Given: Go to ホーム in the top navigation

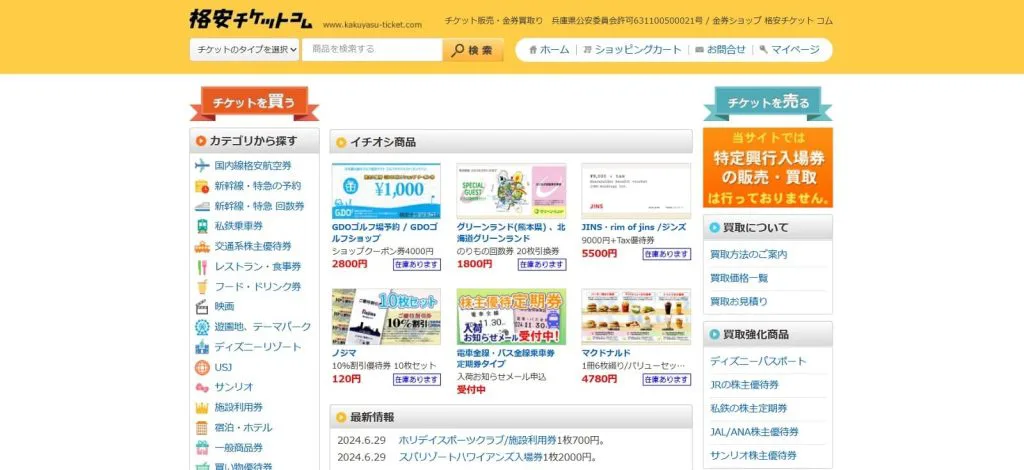Looking at the screenshot, I should [x=549, y=50].
